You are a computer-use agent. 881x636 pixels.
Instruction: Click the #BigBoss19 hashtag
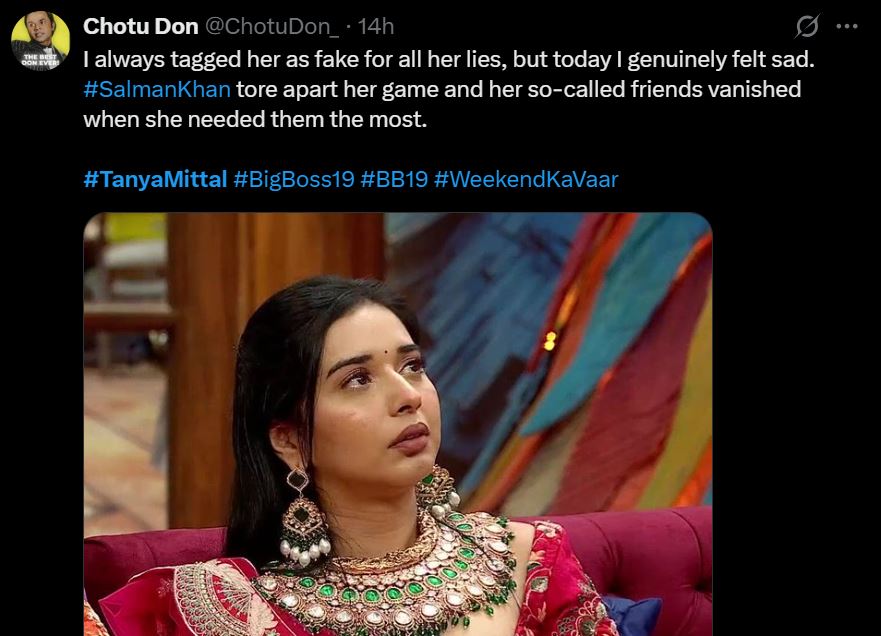(294, 179)
